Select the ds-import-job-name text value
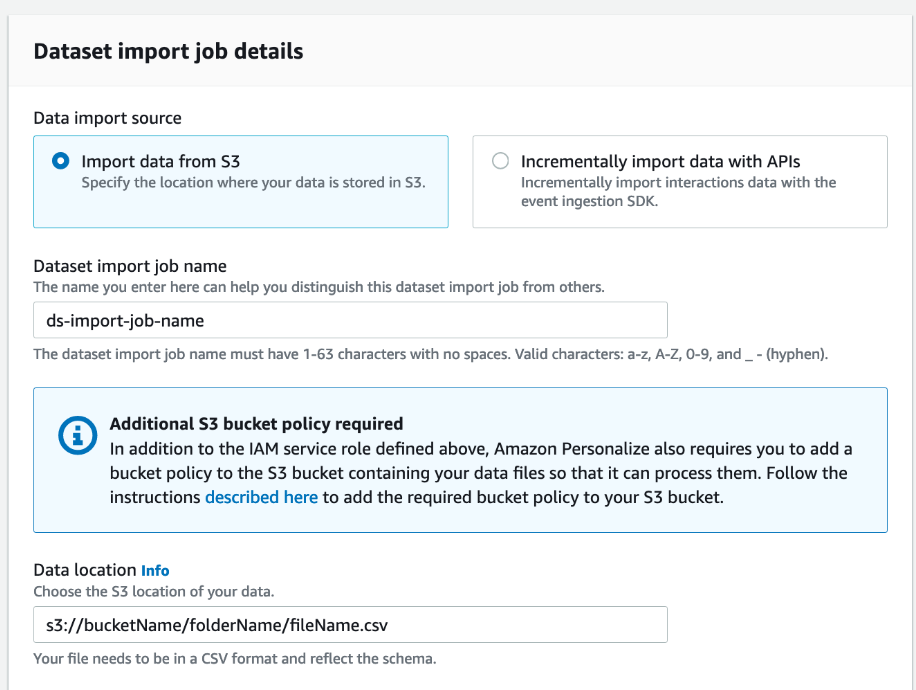This screenshot has width=916, height=690. 119,319
